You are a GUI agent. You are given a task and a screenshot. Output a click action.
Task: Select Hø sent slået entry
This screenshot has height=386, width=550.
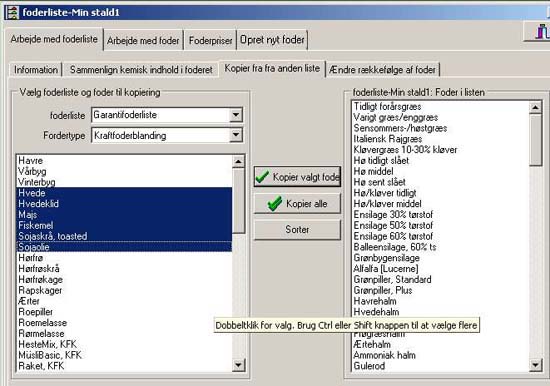point(441,182)
